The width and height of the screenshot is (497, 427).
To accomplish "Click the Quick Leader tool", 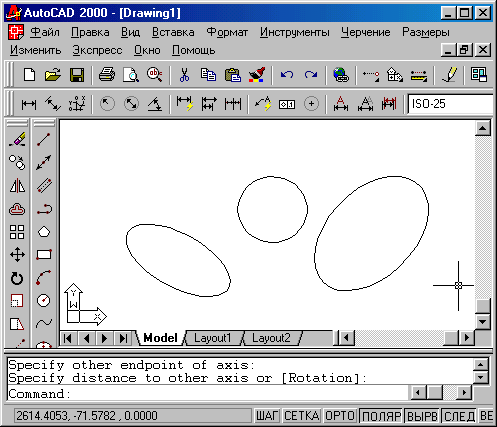I will point(263,104).
